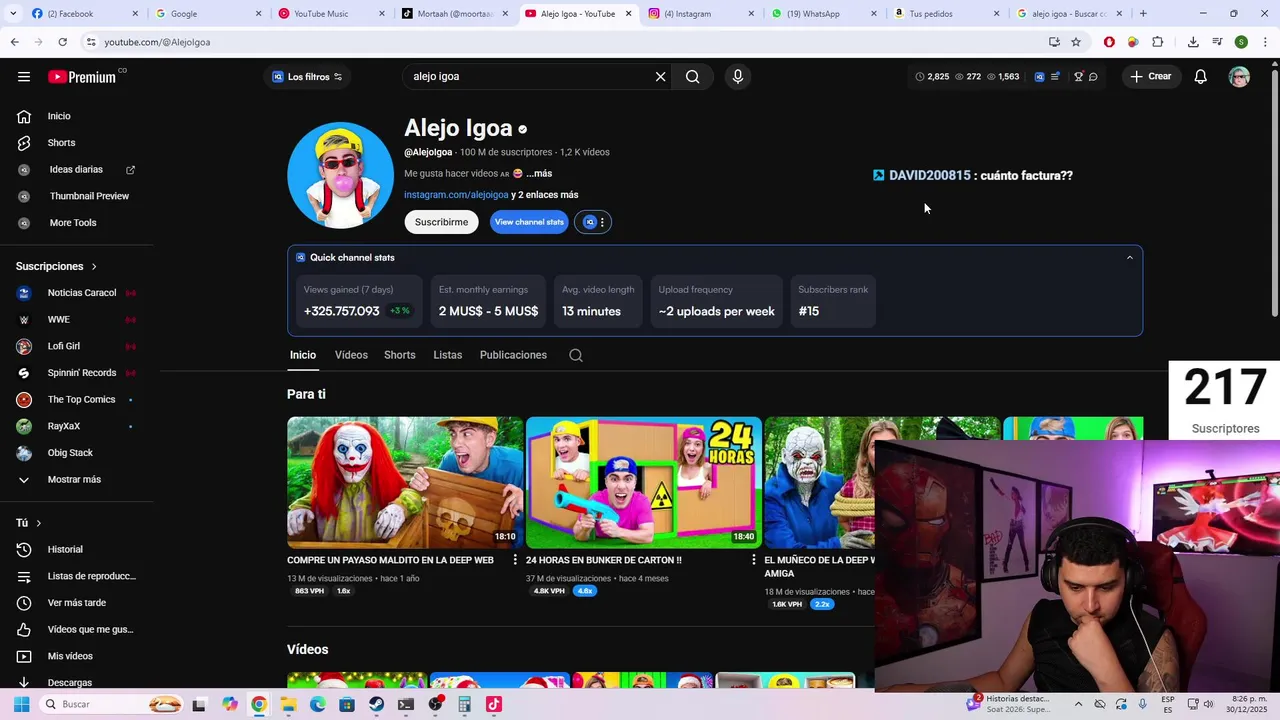Image resolution: width=1280 pixels, height=720 pixels.
Task: Bookmark this page with the star icon
Action: 1076,42
